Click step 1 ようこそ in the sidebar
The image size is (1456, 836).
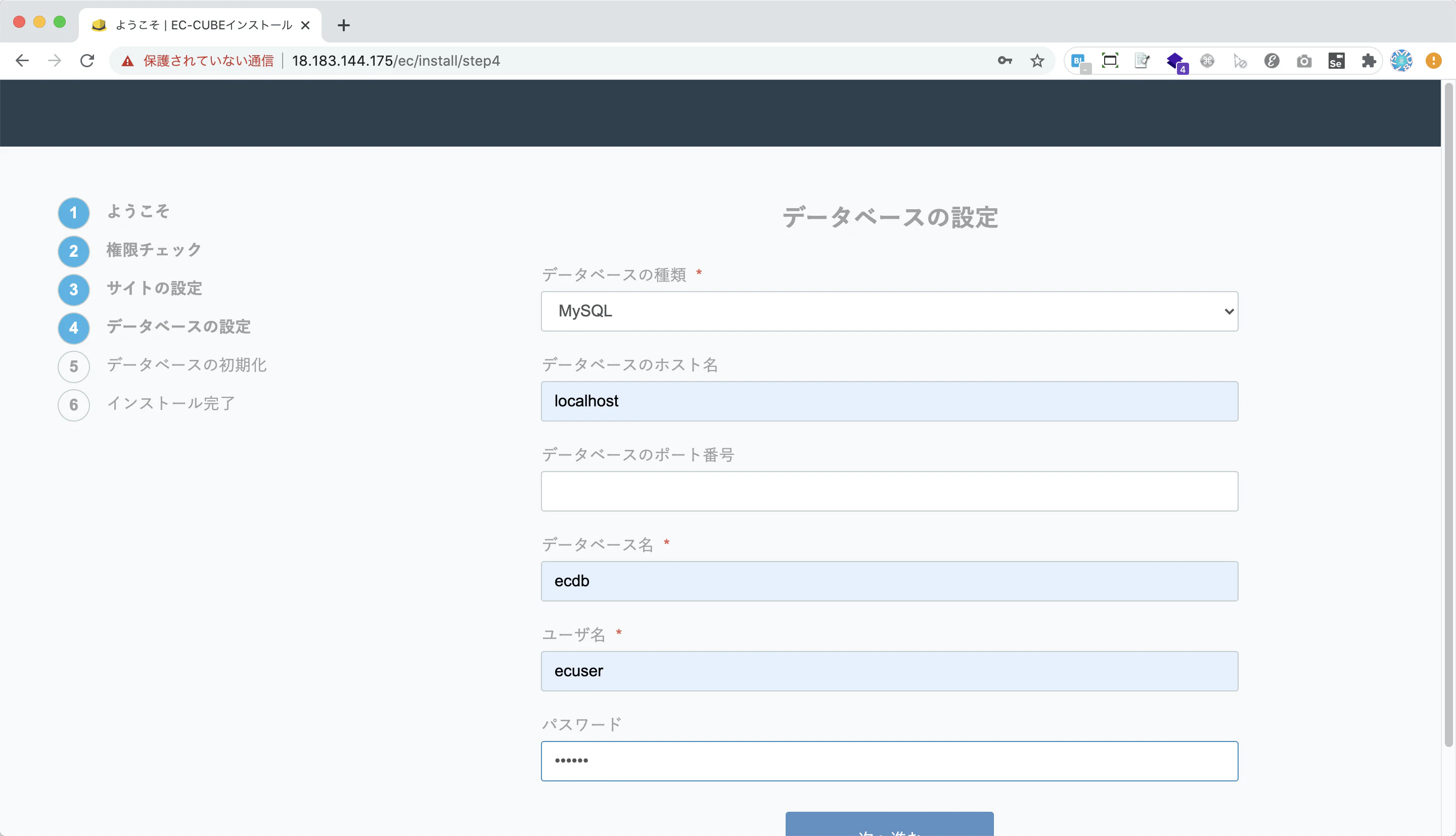[x=114, y=212]
